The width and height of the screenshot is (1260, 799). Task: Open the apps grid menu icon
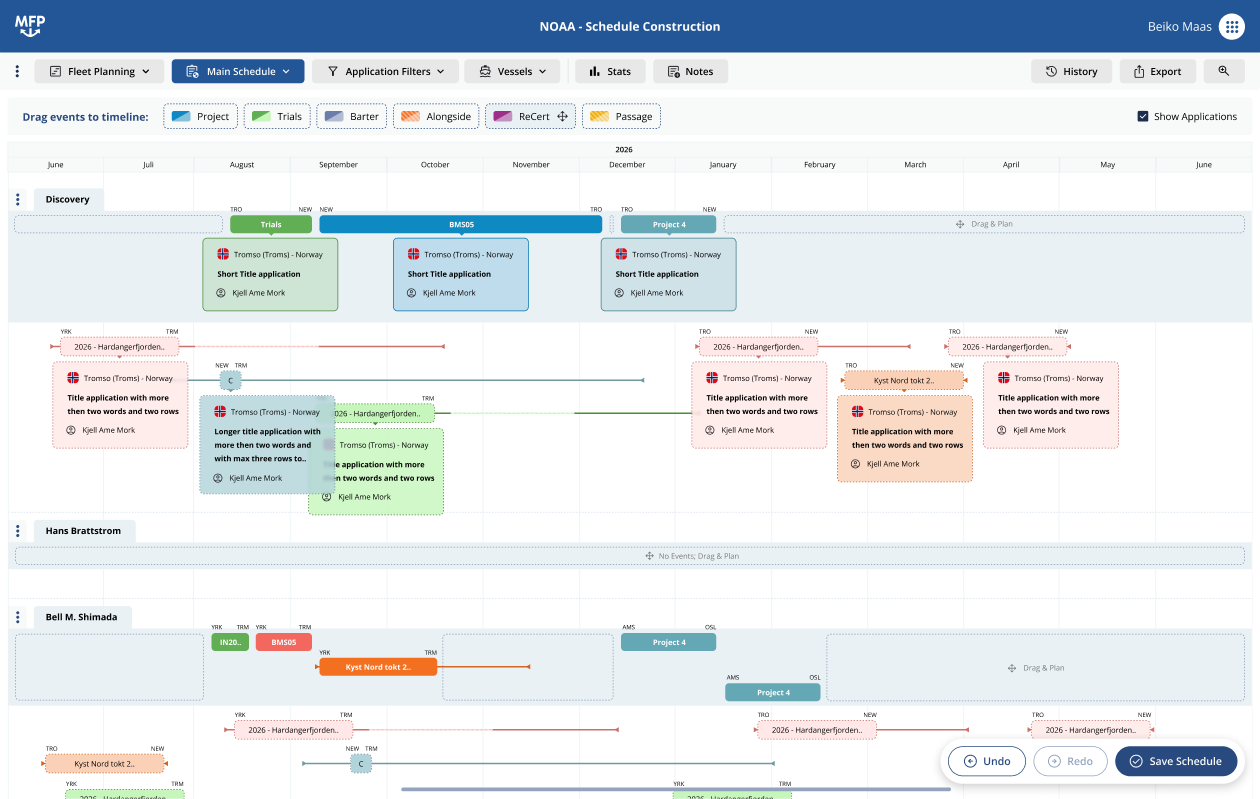tap(1231, 27)
